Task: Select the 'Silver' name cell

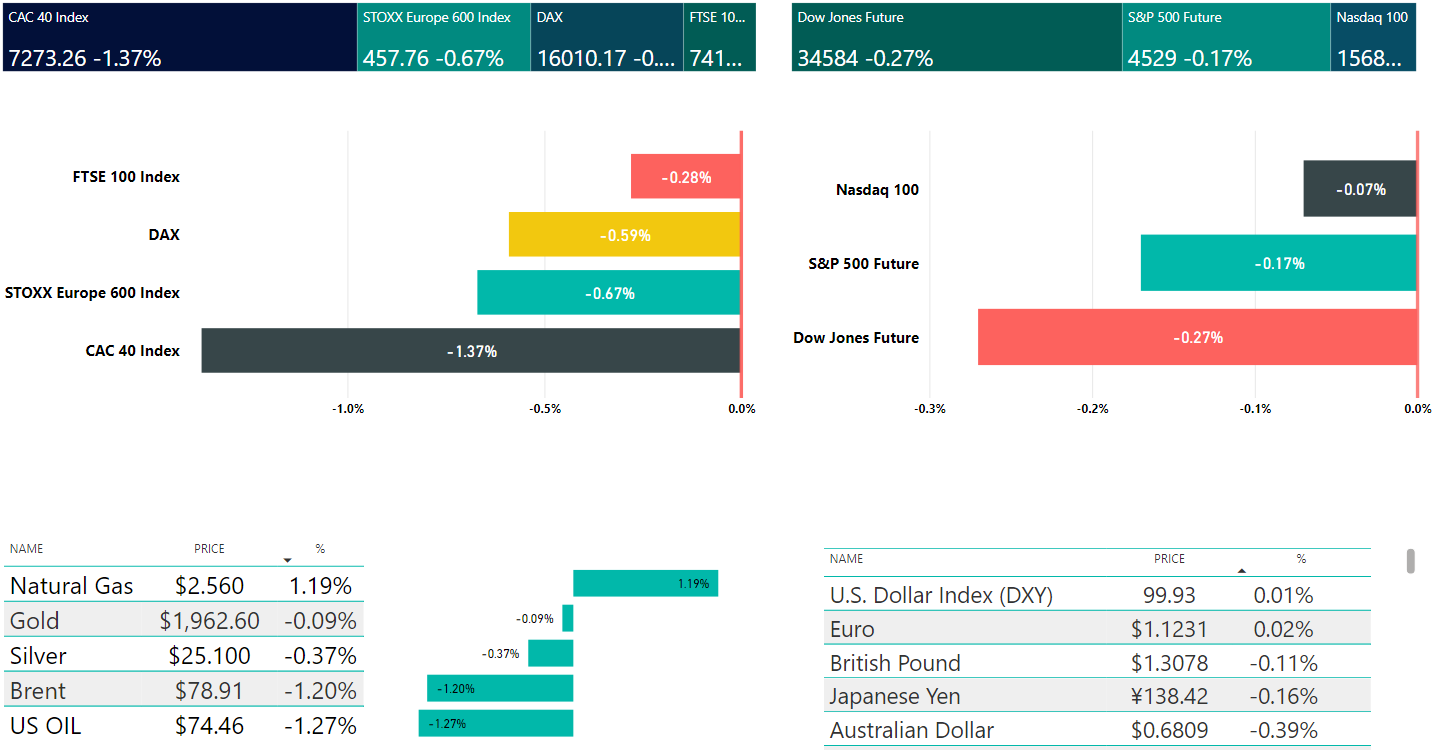Action: click(38, 656)
